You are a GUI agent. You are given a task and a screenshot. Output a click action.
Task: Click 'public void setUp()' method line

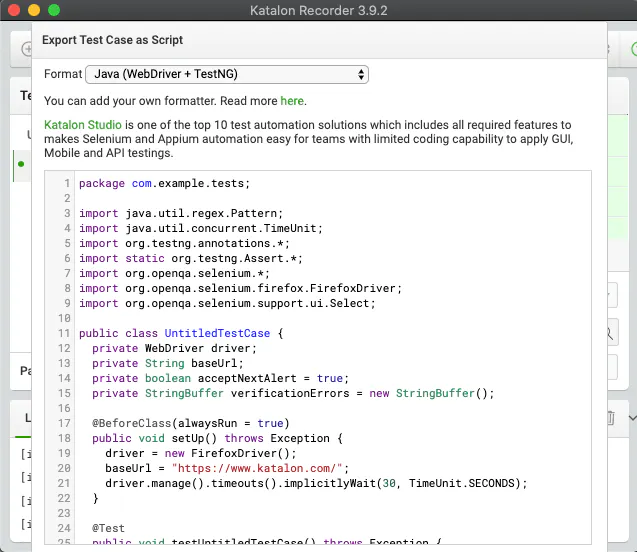[217, 439]
